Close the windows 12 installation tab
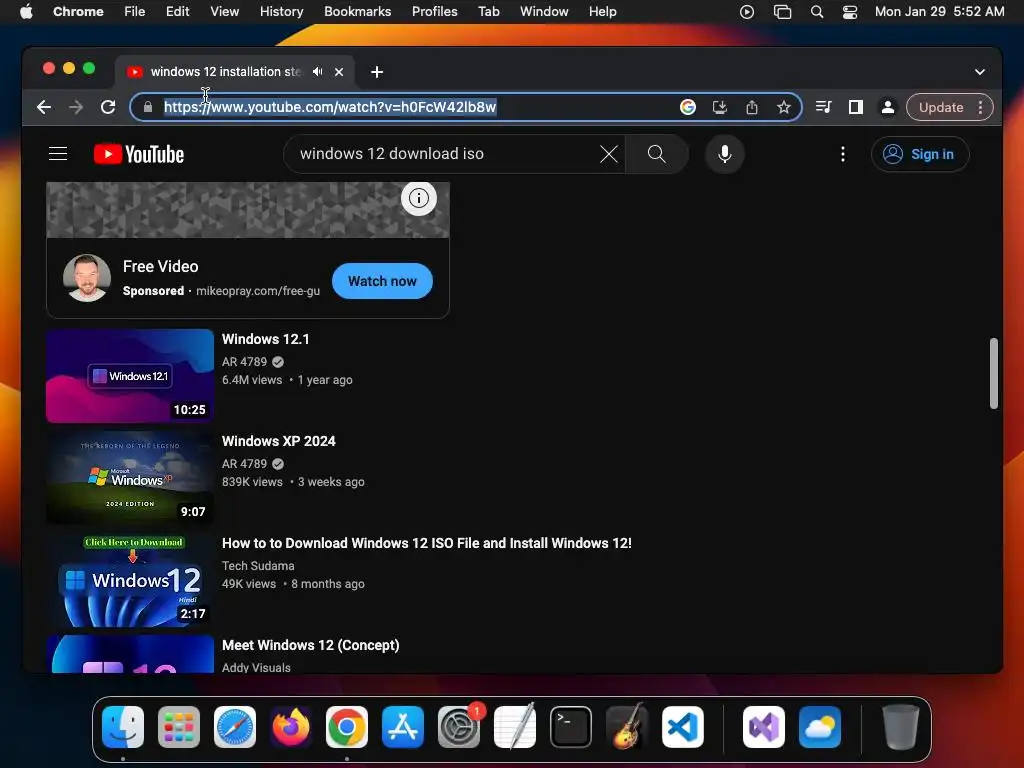 [339, 72]
